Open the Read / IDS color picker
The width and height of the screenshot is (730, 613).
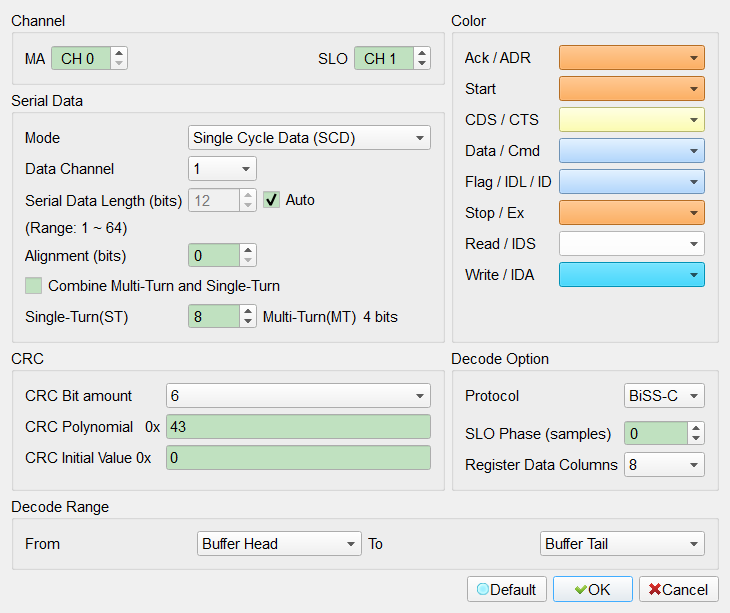click(x=631, y=244)
